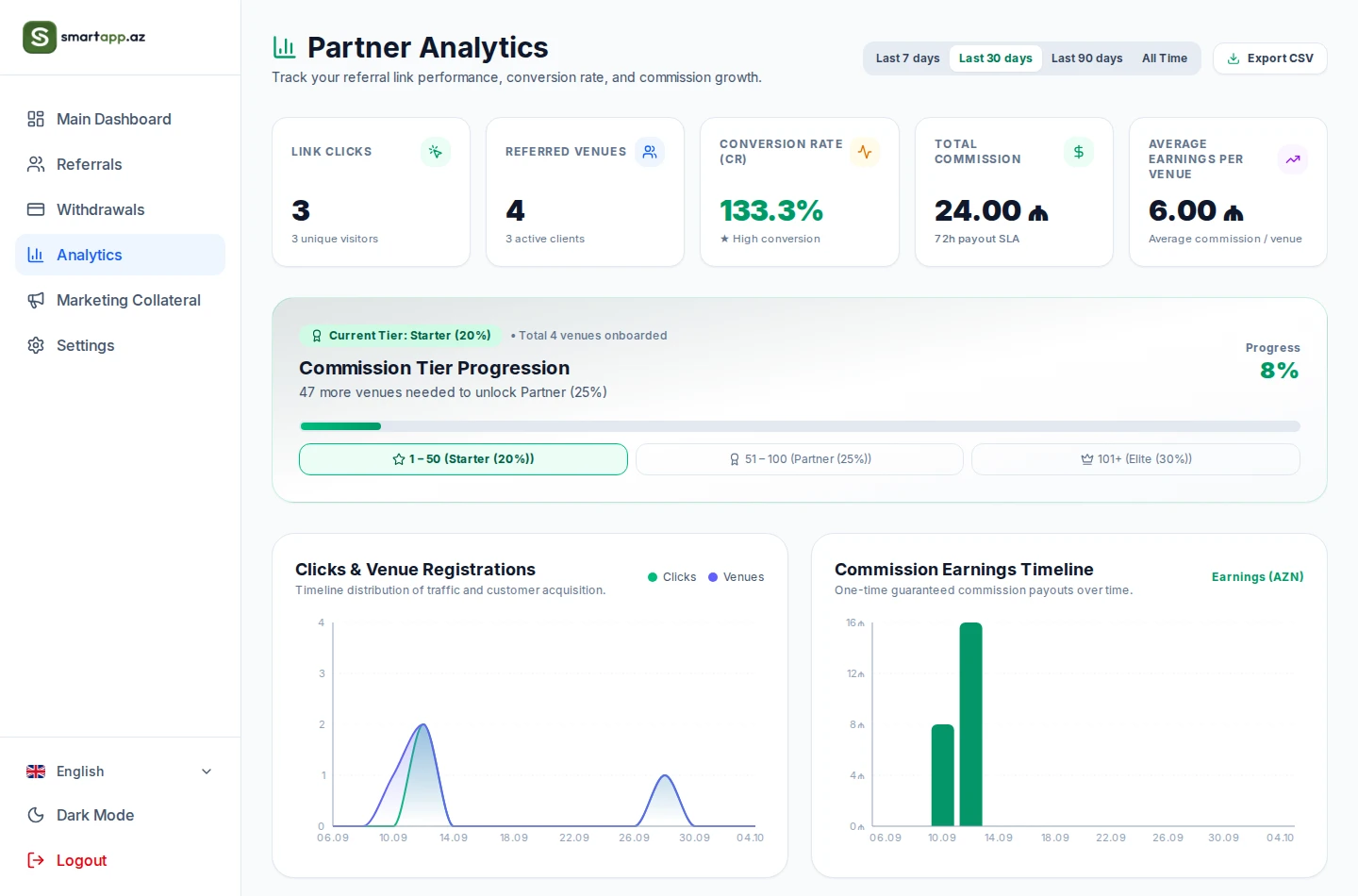
Task: Toggle Venues series in chart legend
Action: click(736, 577)
